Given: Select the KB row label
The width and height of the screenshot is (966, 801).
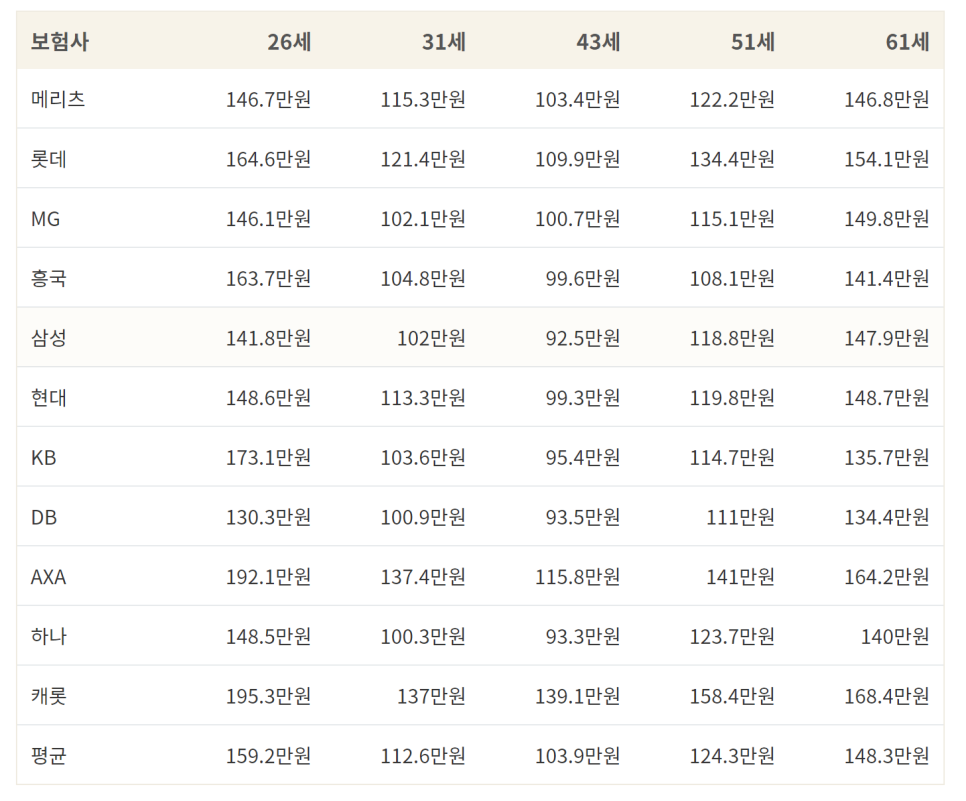Looking at the screenshot, I should click(44, 458).
